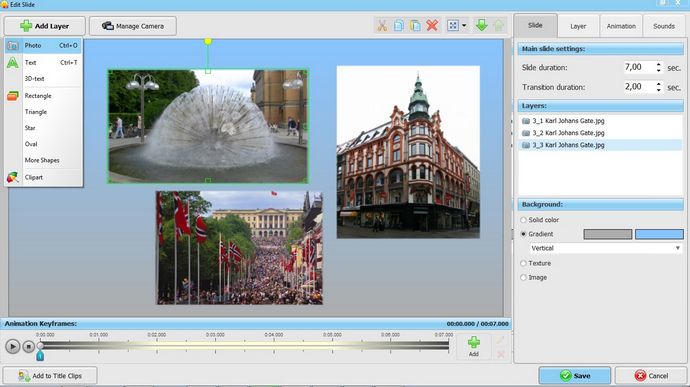690x387 pixels.
Task: Click the red Delete layer icon
Action: click(x=432, y=26)
